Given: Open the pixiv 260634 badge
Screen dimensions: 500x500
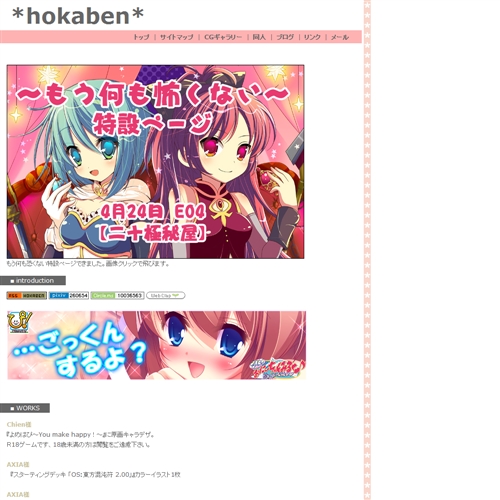Looking at the screenshot, I should pyautogui.click(x=69, y=295).
